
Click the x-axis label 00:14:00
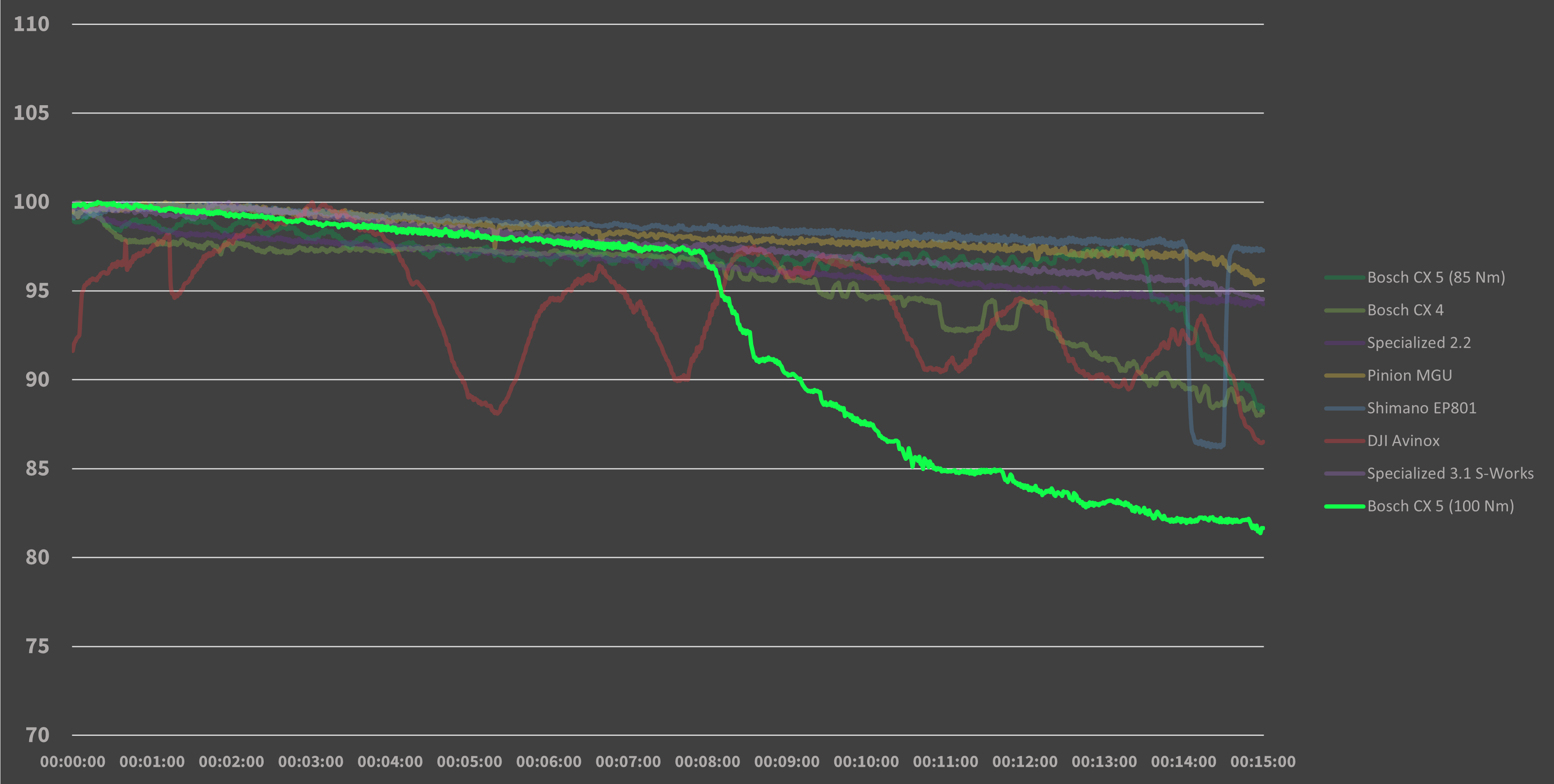[1184, 762]
